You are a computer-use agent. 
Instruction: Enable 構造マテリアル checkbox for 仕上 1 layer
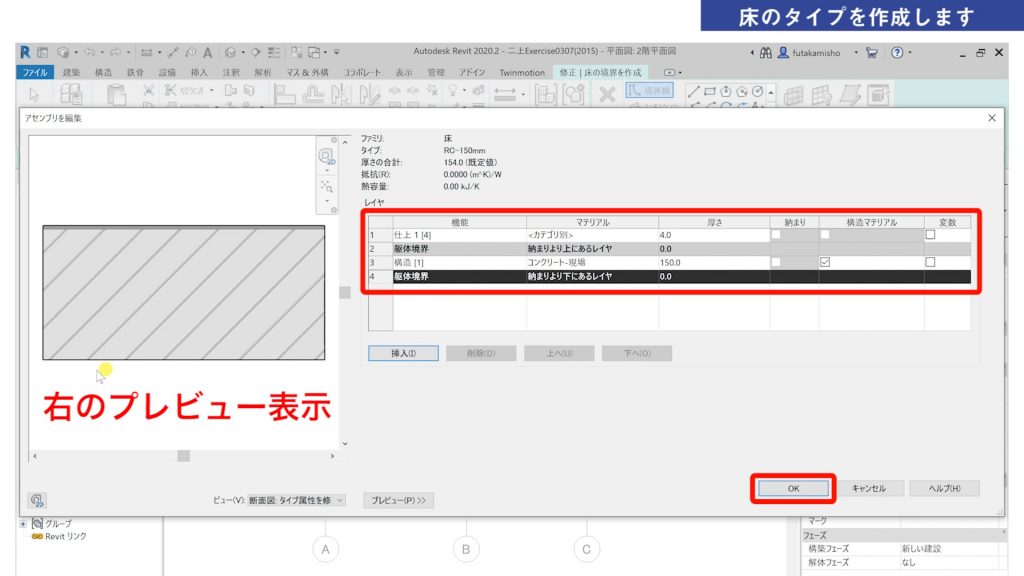pyautogui.click(x=827, y=236)
